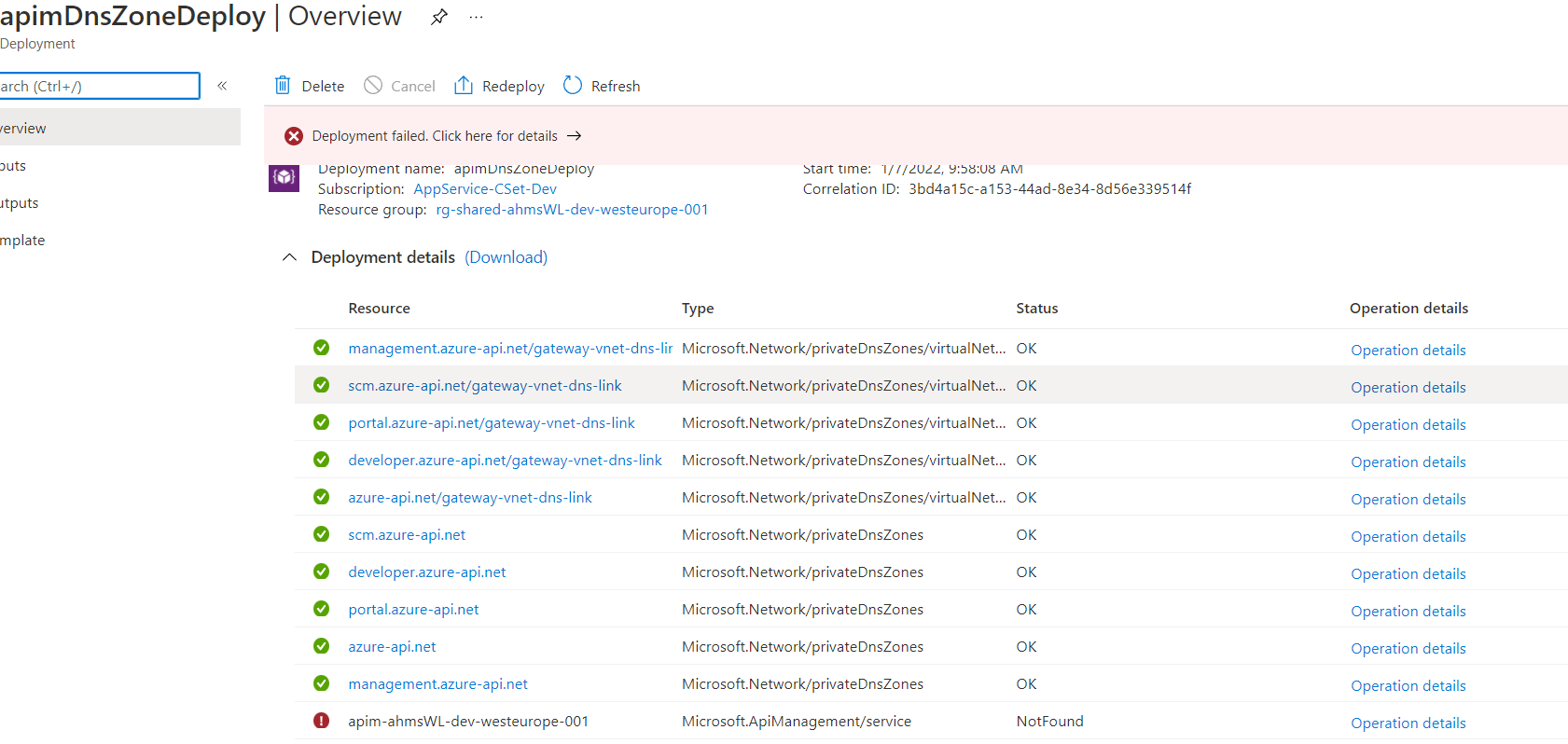Click the Resource column header
Viewport: 1568px width, 744px height.
click(x=379, y=308)
